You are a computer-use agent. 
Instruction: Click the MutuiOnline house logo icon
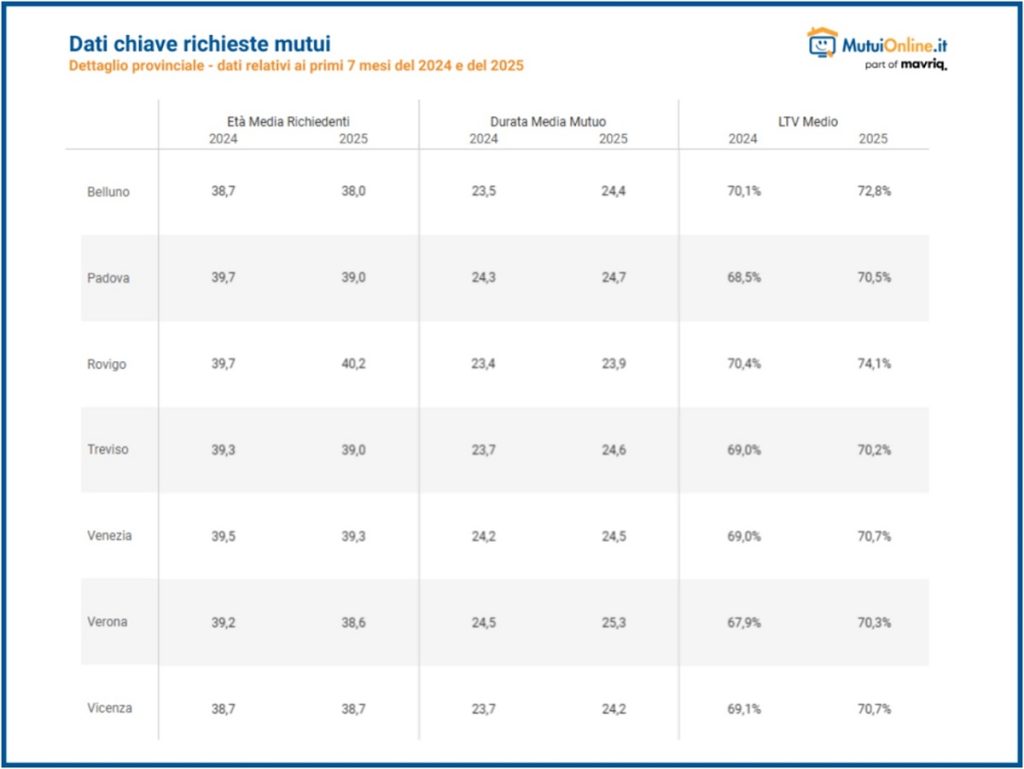click(822, 44)
